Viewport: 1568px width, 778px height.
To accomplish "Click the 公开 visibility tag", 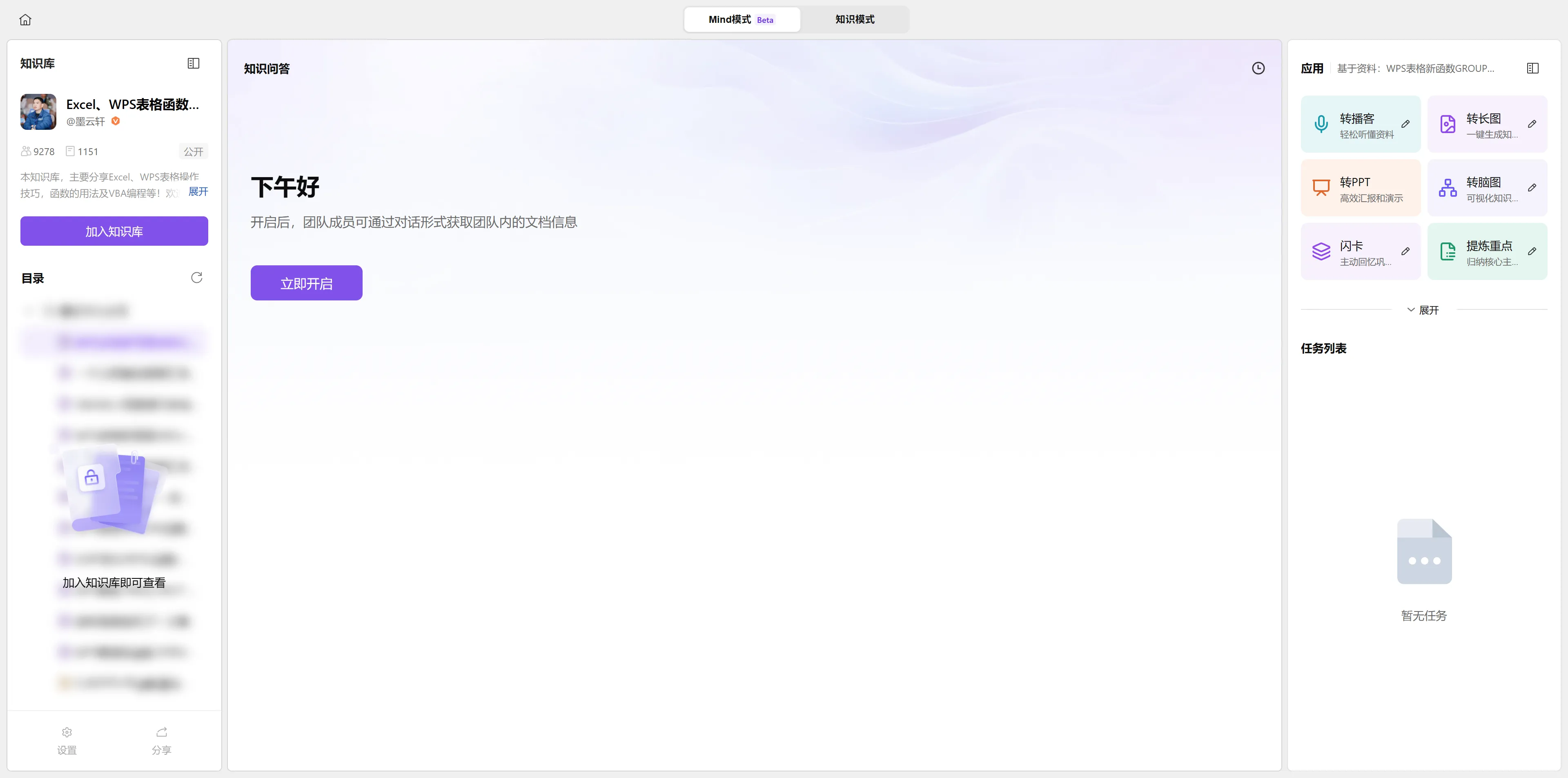I will click(x=194, y=151).
